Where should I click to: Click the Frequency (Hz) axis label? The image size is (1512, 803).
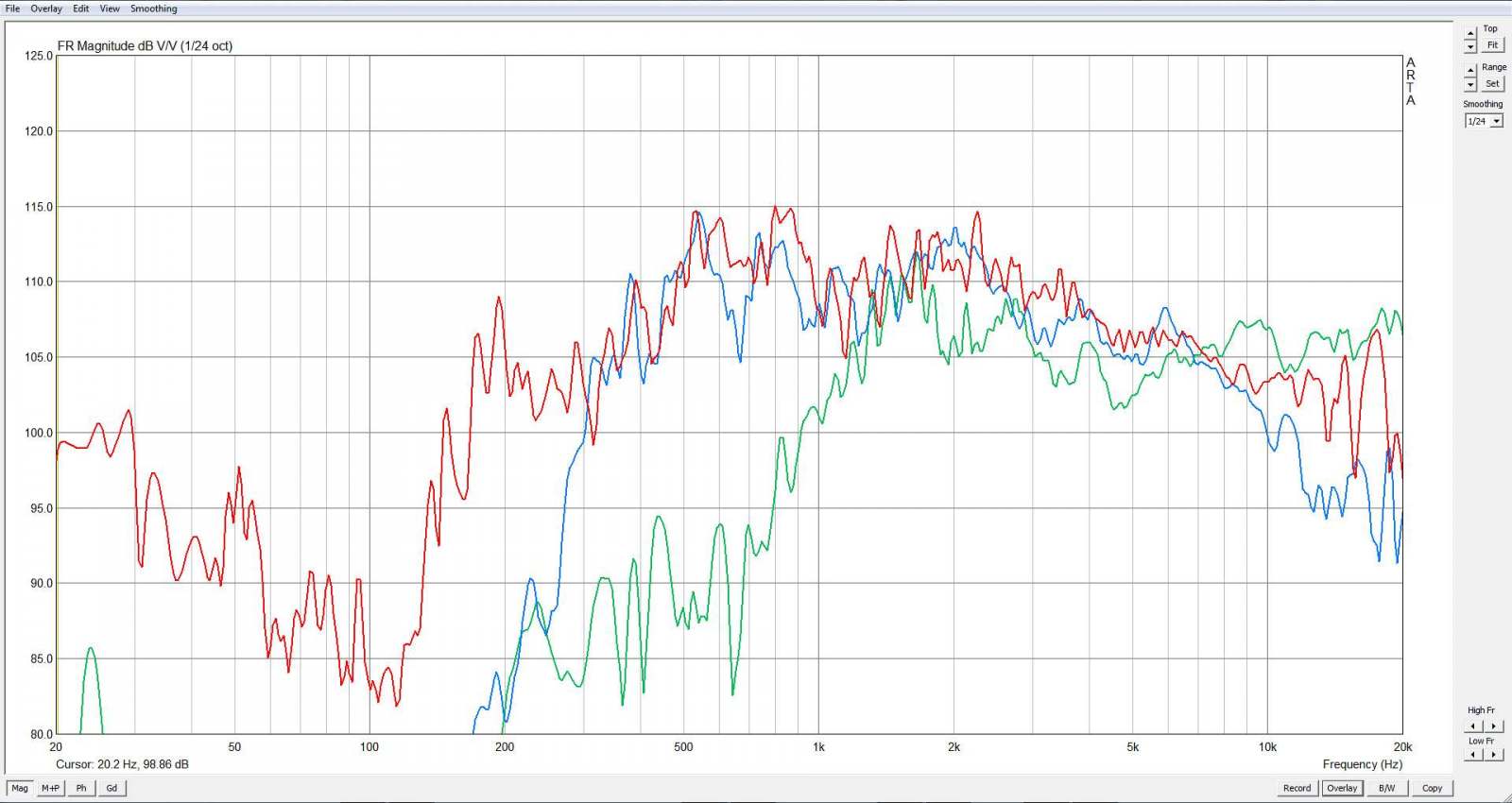point(1362,764)
